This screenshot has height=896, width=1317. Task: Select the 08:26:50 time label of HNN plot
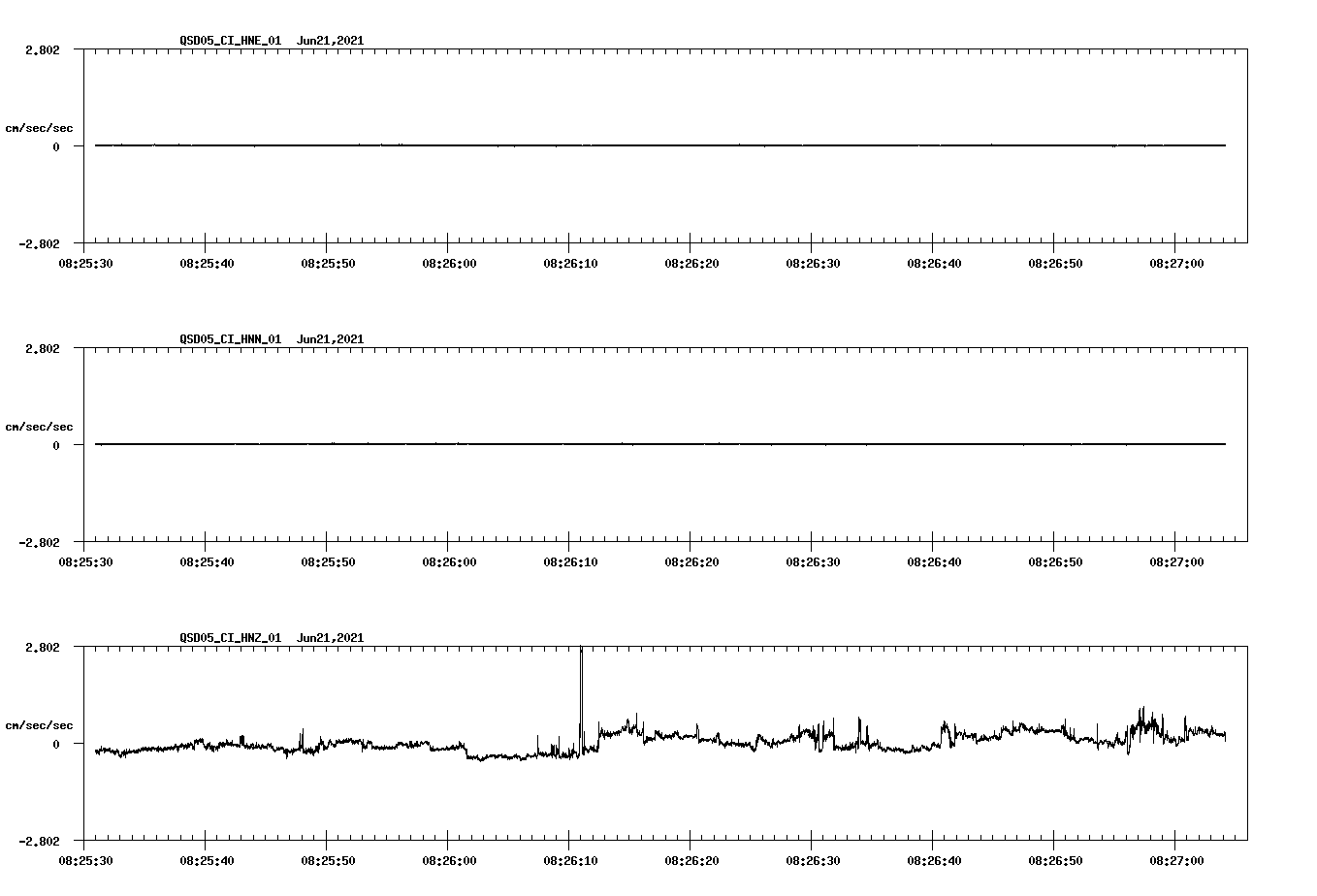point(1054,562)
